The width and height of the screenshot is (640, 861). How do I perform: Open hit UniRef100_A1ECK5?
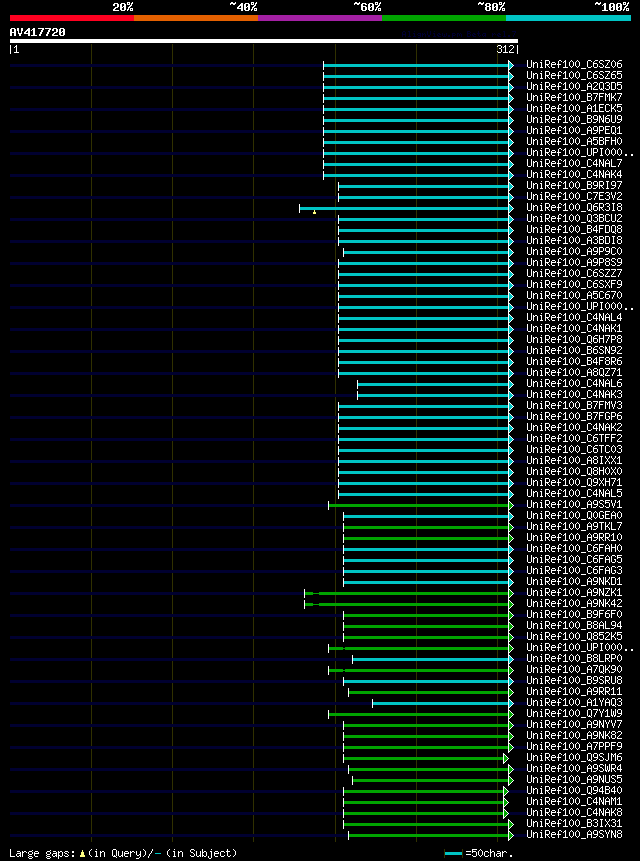click(574, 109)
